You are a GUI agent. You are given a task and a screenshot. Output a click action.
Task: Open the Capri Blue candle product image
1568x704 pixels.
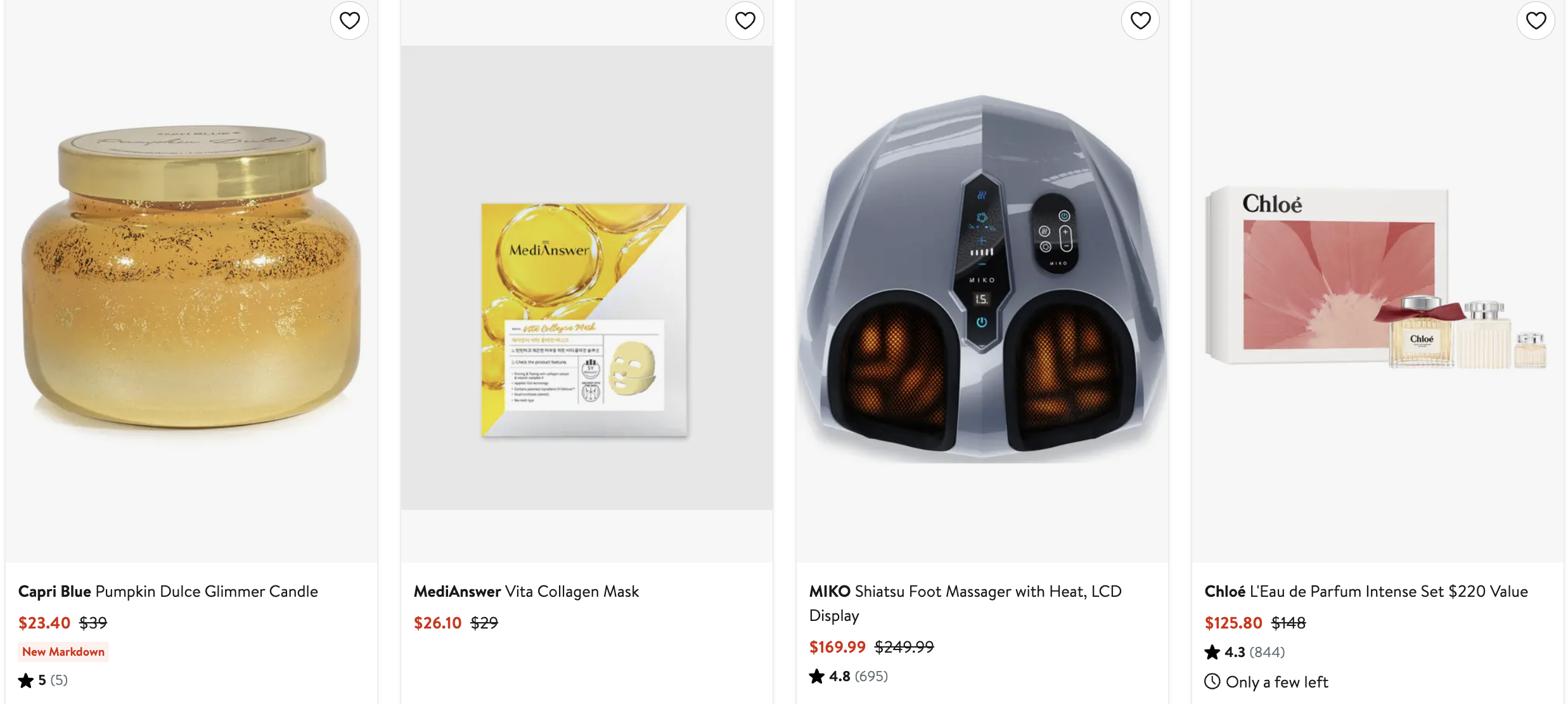[191, 279]
